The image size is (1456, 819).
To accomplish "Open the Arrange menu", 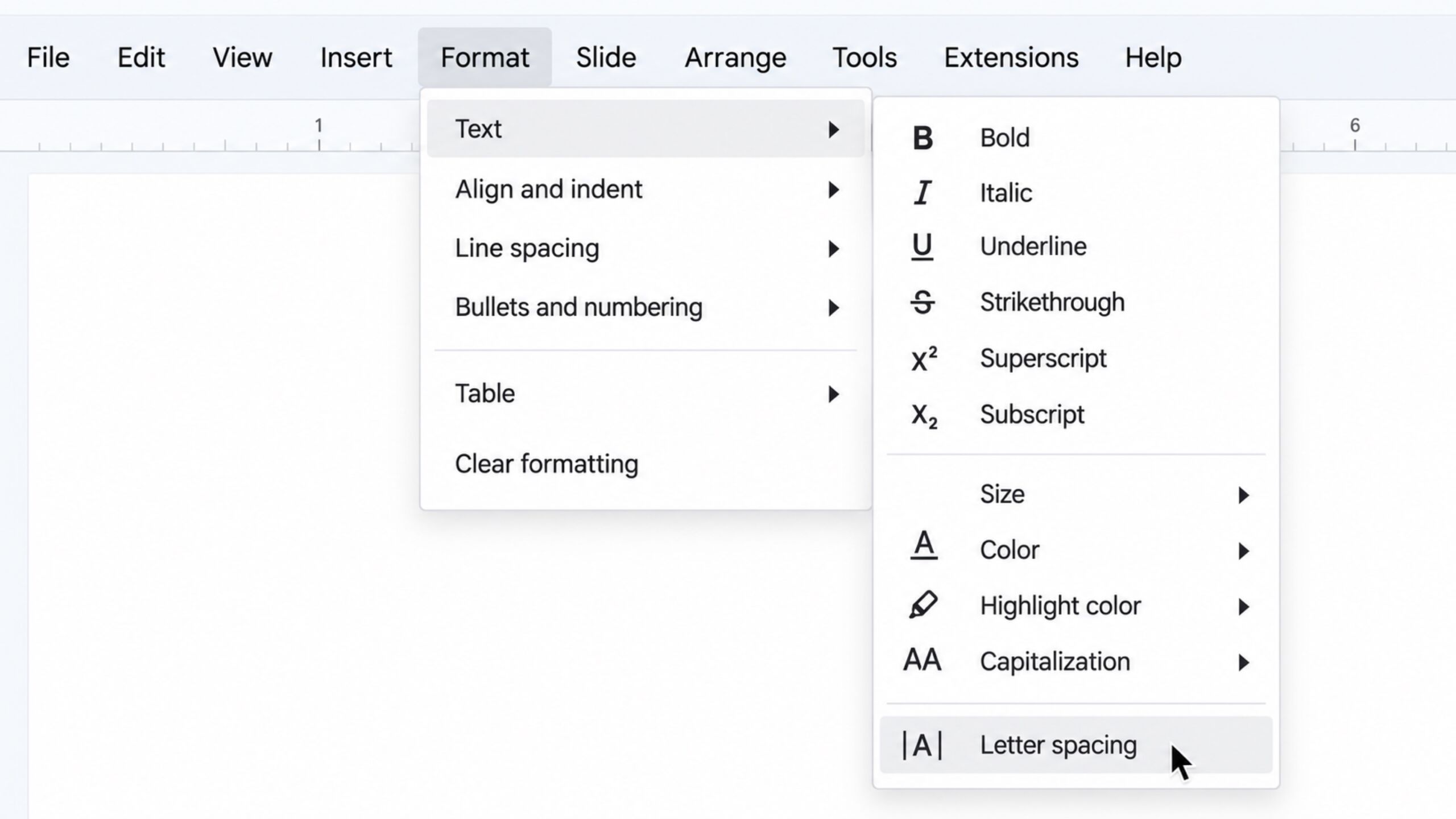I will (735, 57).
